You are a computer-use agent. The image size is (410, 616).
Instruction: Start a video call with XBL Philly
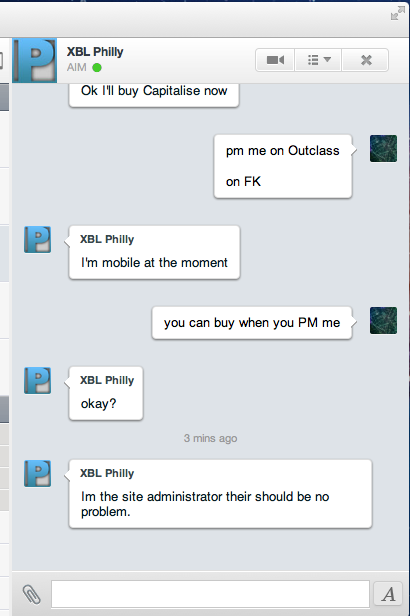point(275,60)
